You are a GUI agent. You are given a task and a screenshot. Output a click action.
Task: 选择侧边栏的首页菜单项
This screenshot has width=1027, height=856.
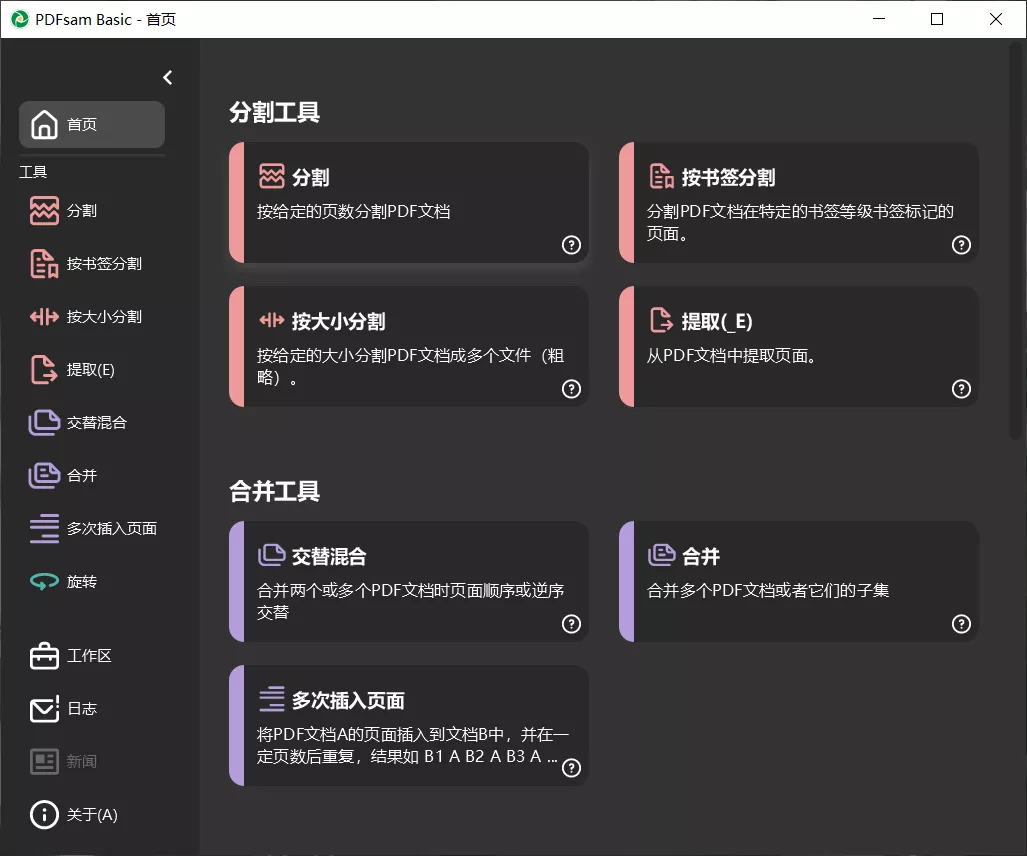(x=90, y=124)
